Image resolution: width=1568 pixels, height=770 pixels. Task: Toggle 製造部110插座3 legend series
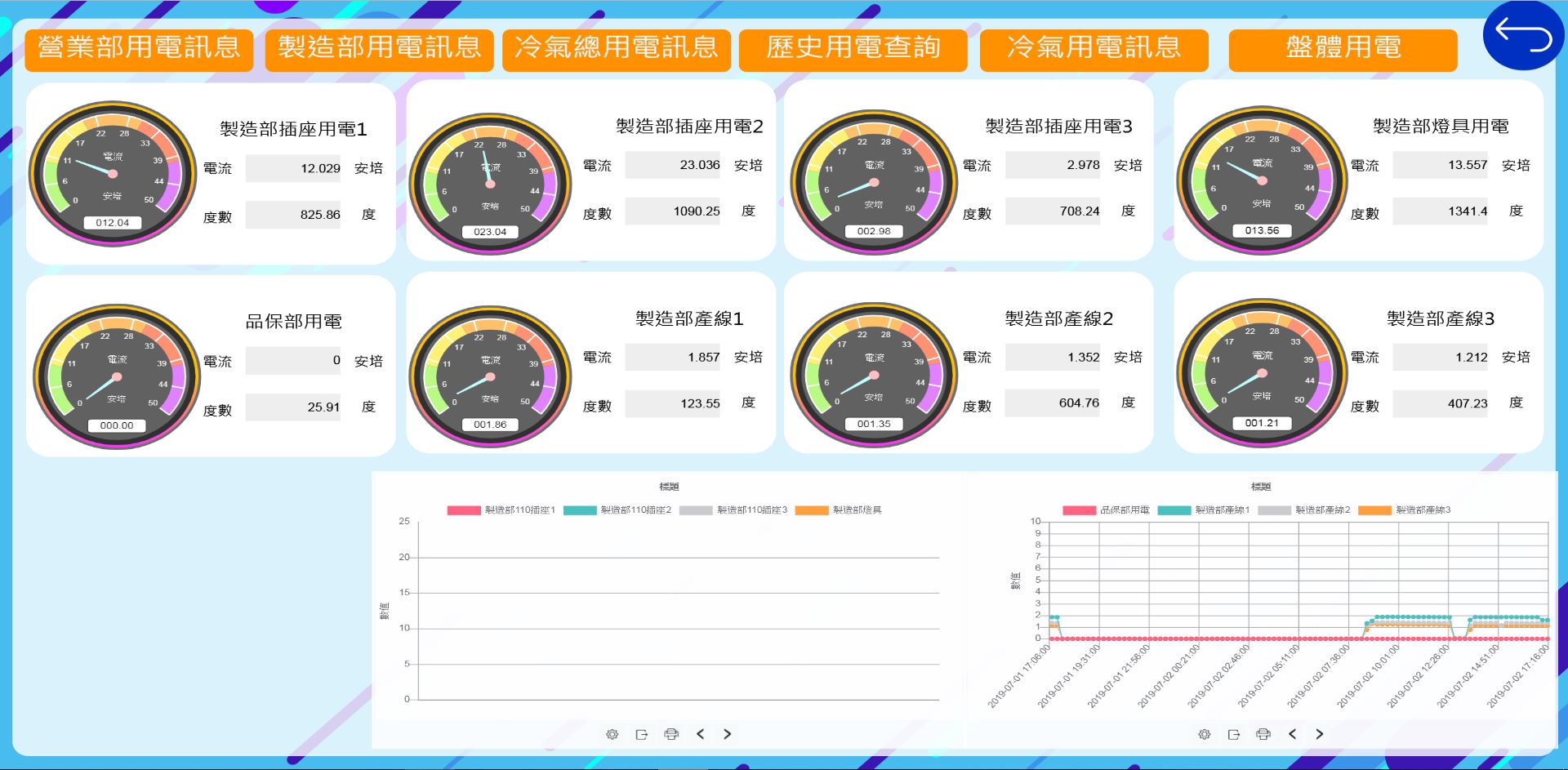click(733, 510)
